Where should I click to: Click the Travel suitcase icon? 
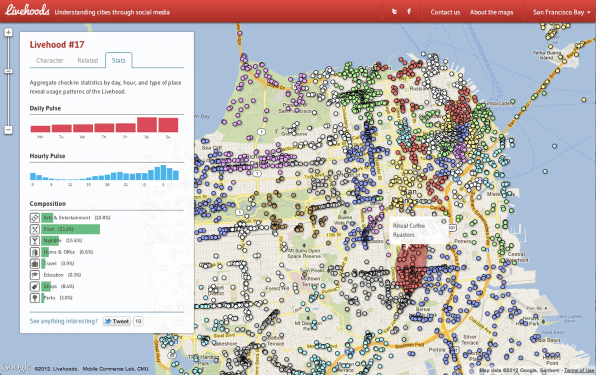(35, 263)
